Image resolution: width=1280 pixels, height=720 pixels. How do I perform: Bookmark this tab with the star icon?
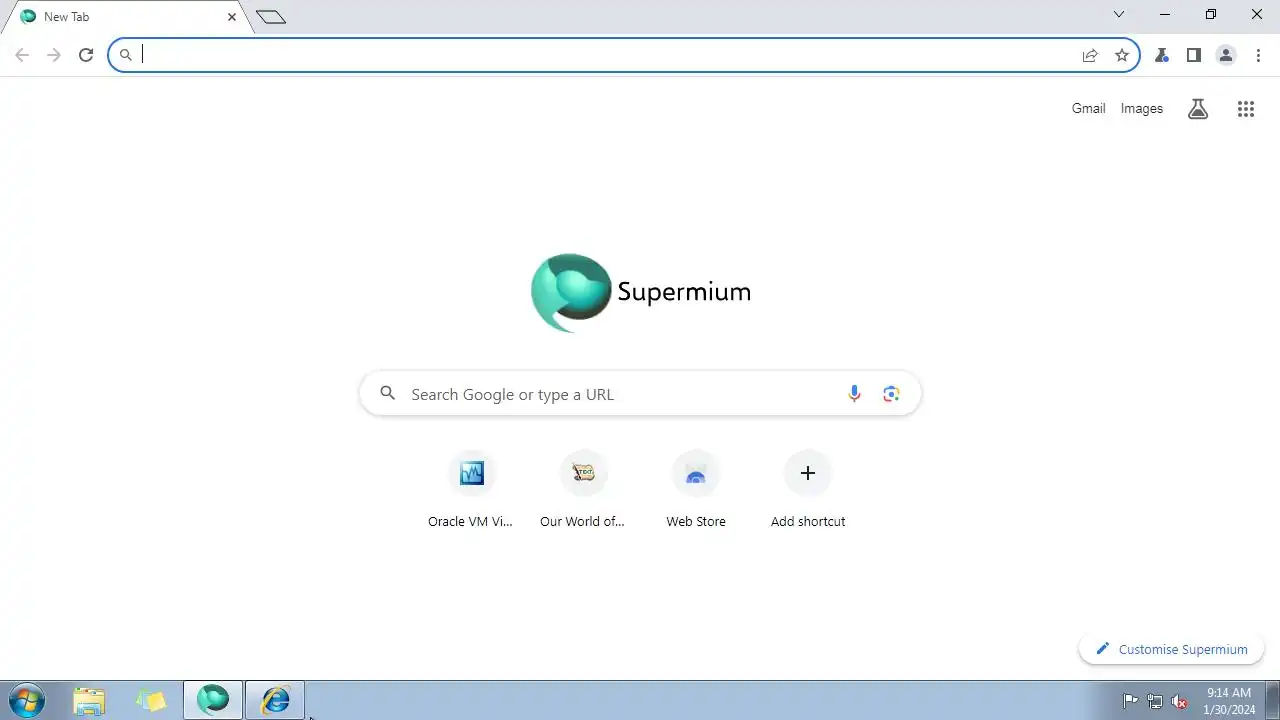pyautogui.click(x=1122, y=55)
